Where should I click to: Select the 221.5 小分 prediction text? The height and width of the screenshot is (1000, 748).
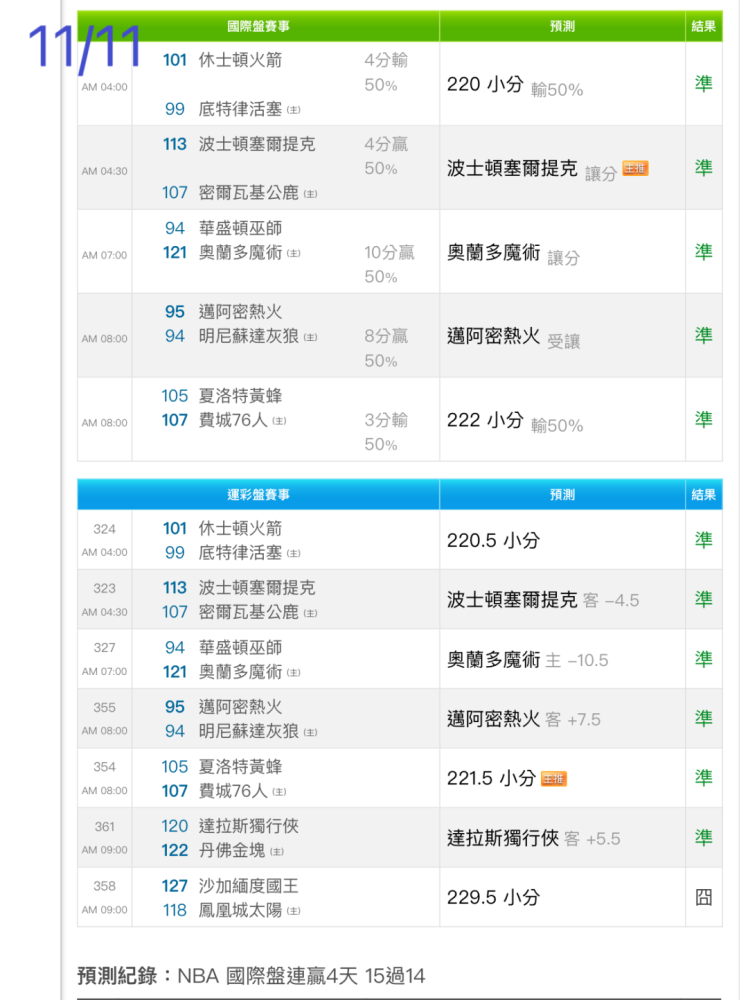point(491,778)
